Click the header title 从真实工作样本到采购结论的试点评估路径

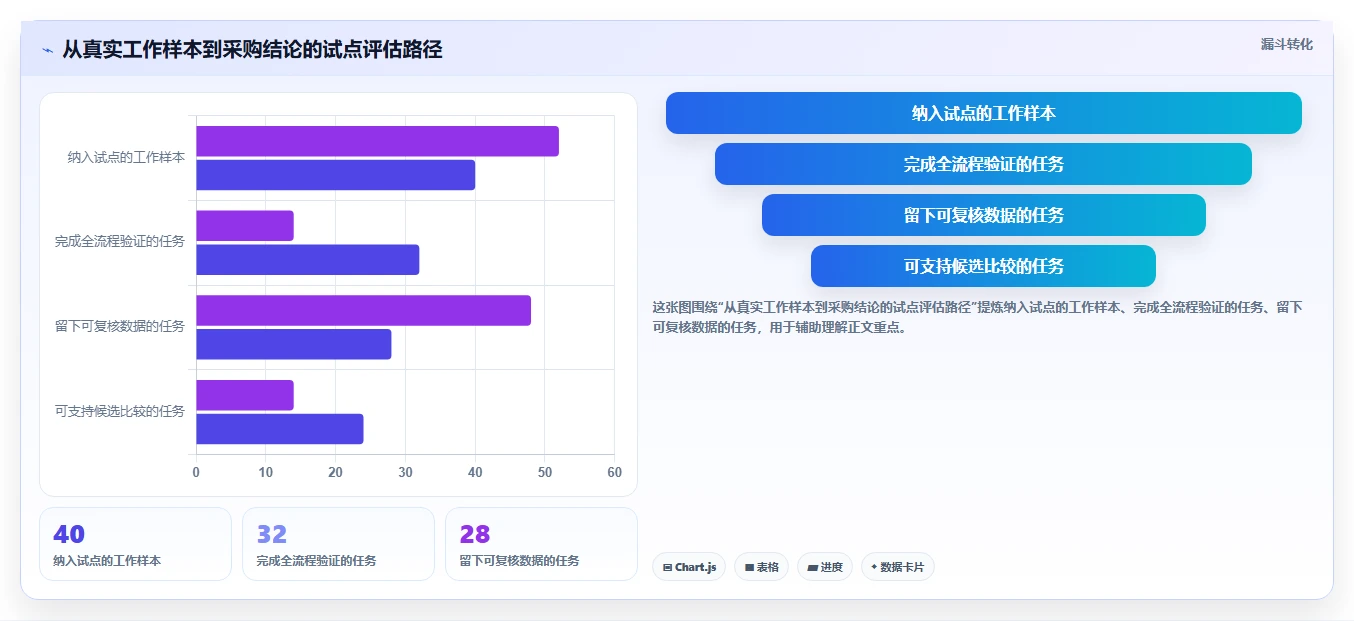252,49
